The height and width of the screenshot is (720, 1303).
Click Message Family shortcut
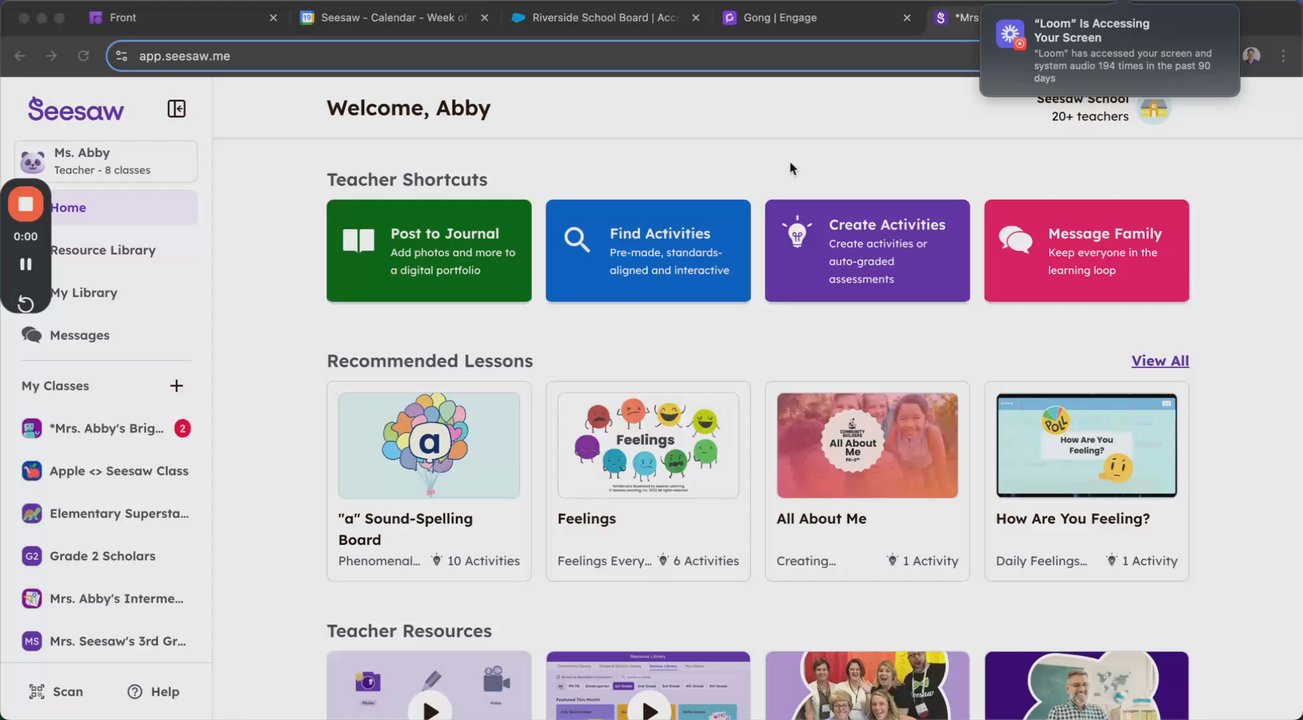tap(1087, 251)
